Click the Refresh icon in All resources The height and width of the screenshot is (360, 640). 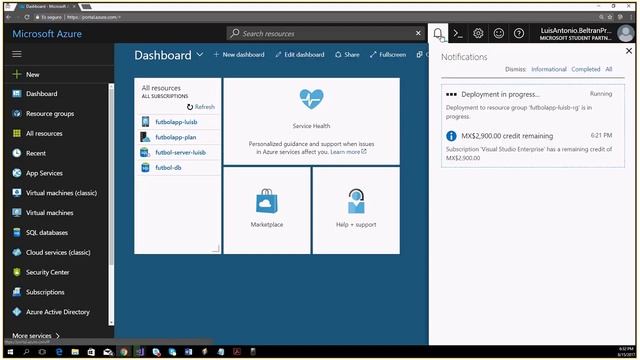coord(190,107)
